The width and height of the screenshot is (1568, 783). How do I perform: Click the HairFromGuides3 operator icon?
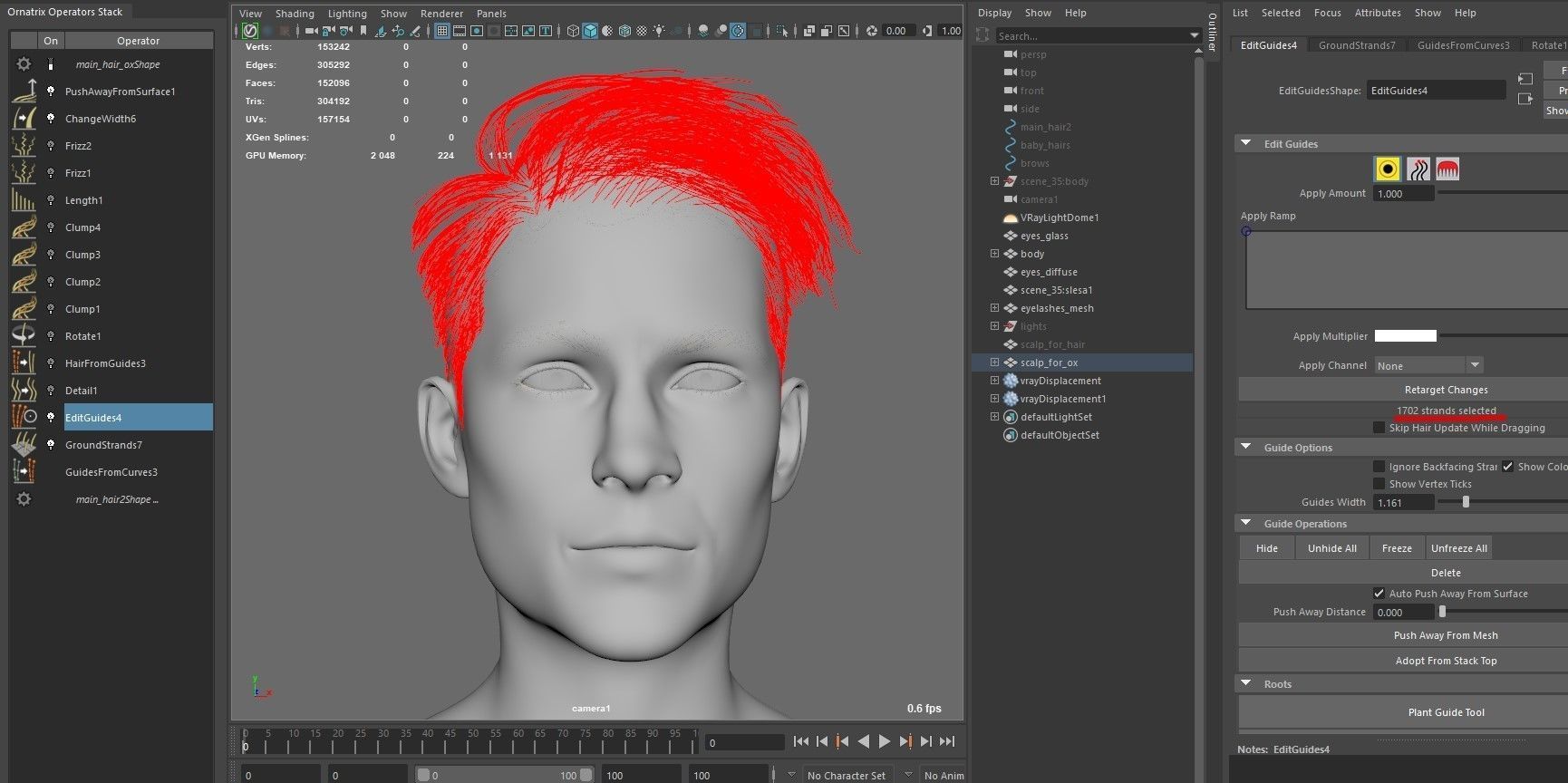coord(24,362)
